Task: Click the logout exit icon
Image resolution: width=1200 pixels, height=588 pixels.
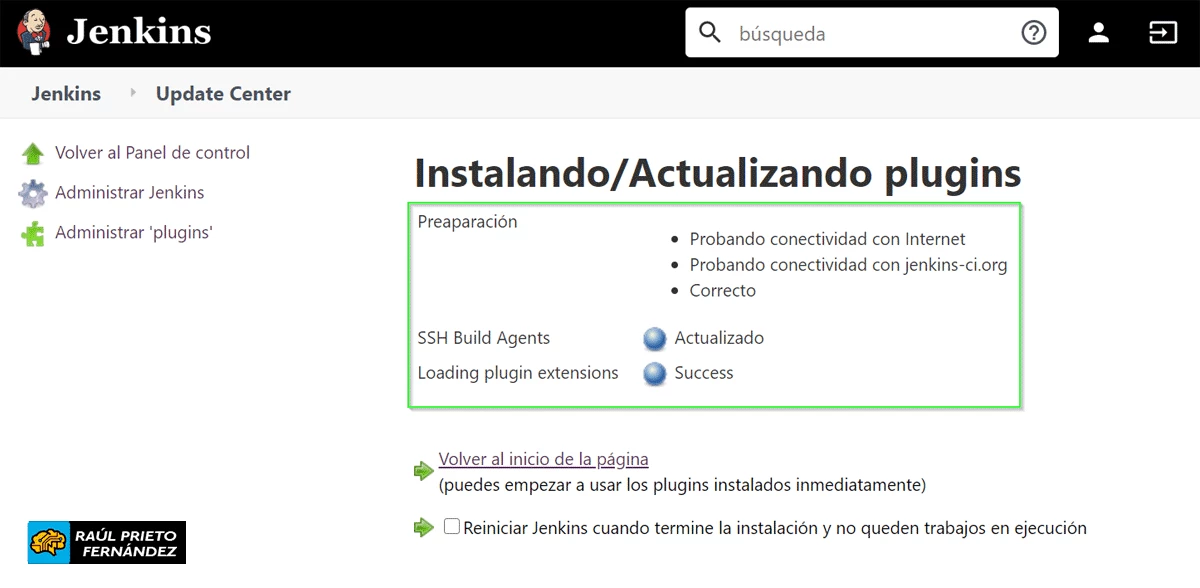Action: point(1162,33)
